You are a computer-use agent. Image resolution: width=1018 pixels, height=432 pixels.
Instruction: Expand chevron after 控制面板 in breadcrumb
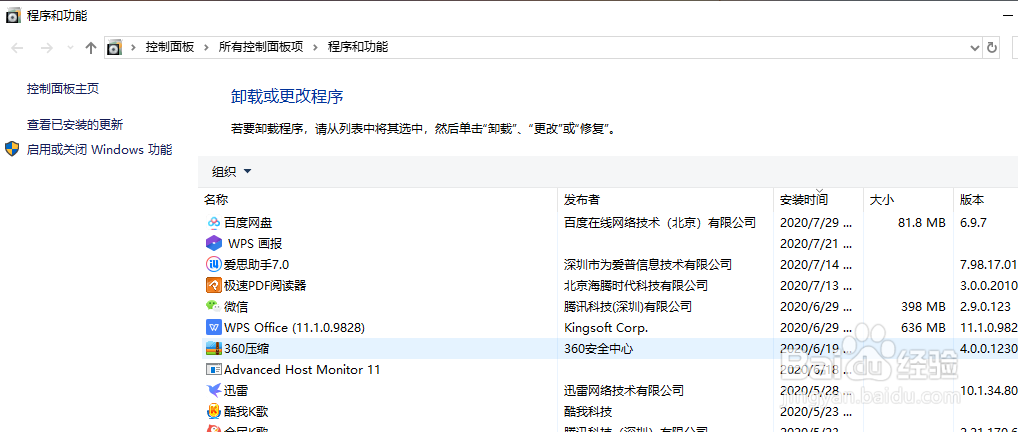206,47
